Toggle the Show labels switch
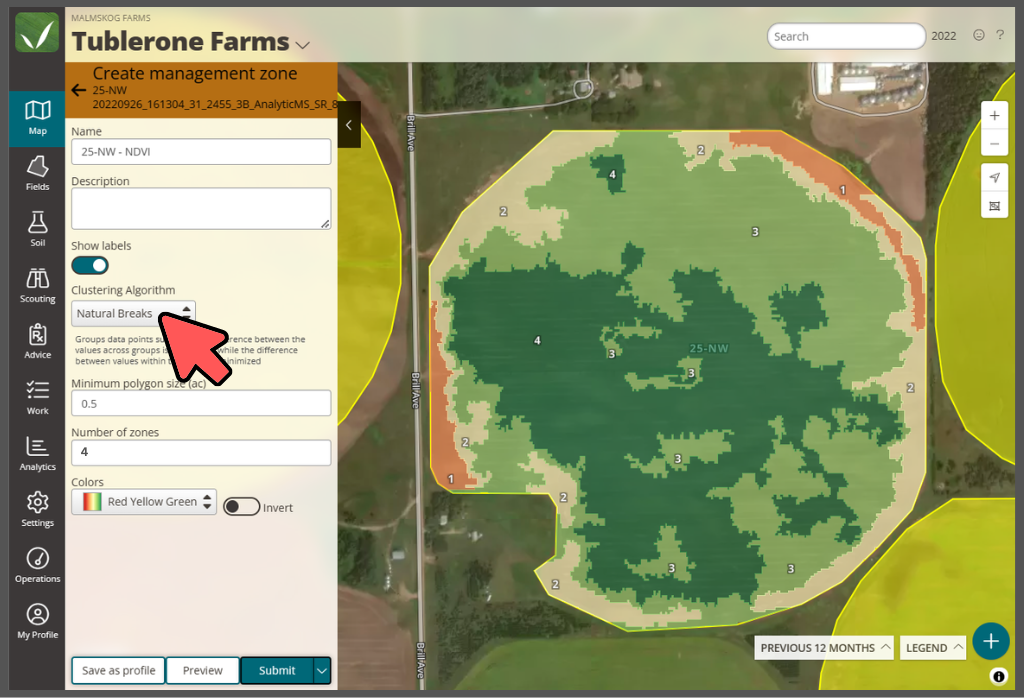Image resolution: width=1024 pixels, height=700 pixels. [x=90, y=266]
